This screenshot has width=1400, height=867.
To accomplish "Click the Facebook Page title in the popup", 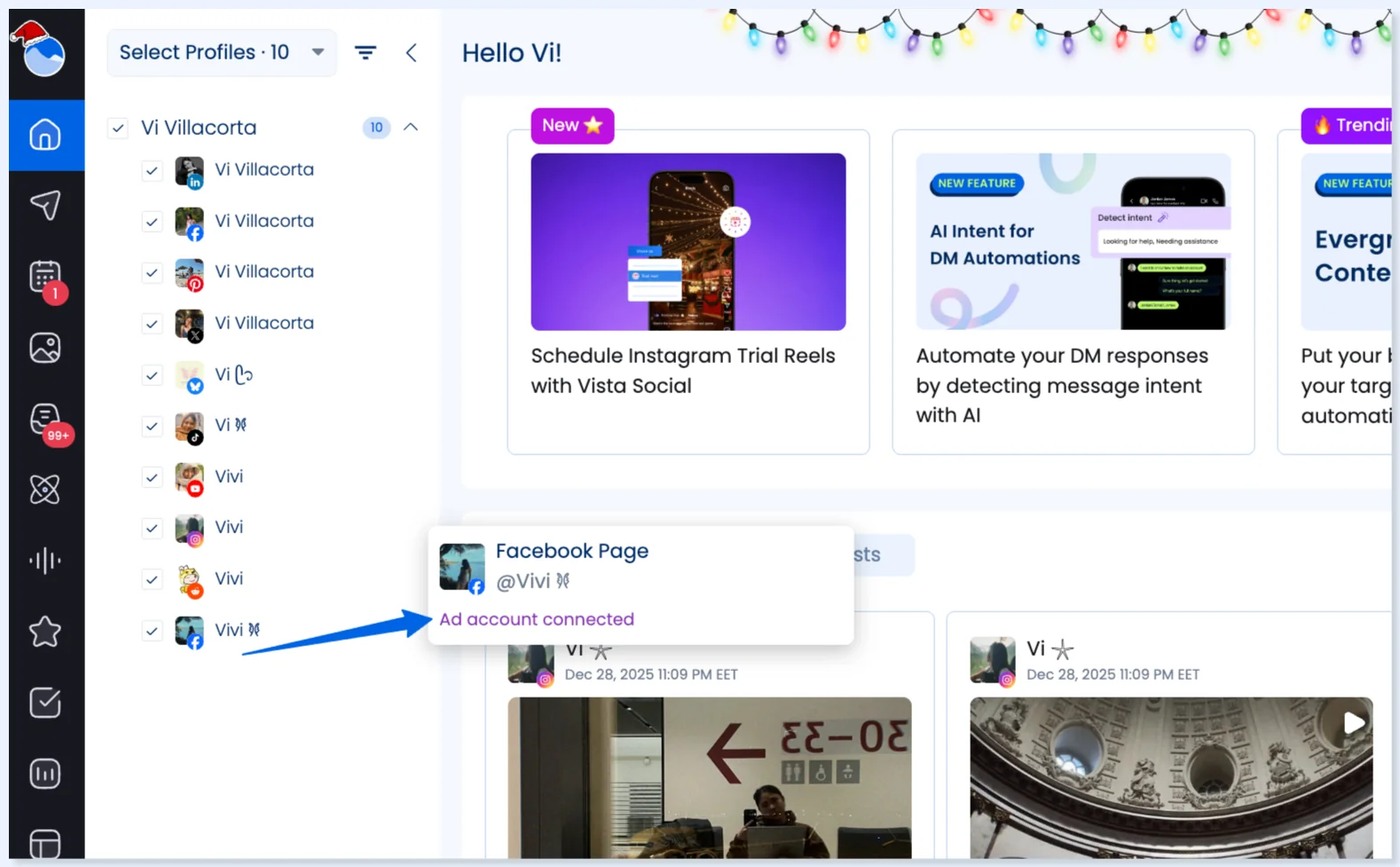I will pos(572,551).
